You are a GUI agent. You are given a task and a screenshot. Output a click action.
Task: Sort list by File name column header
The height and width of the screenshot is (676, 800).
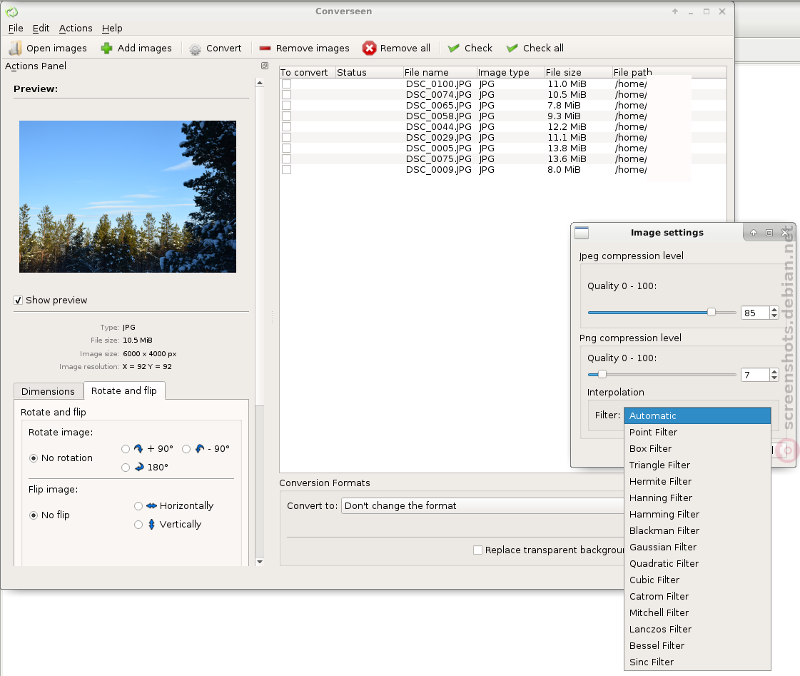click(x=439, y=72)
